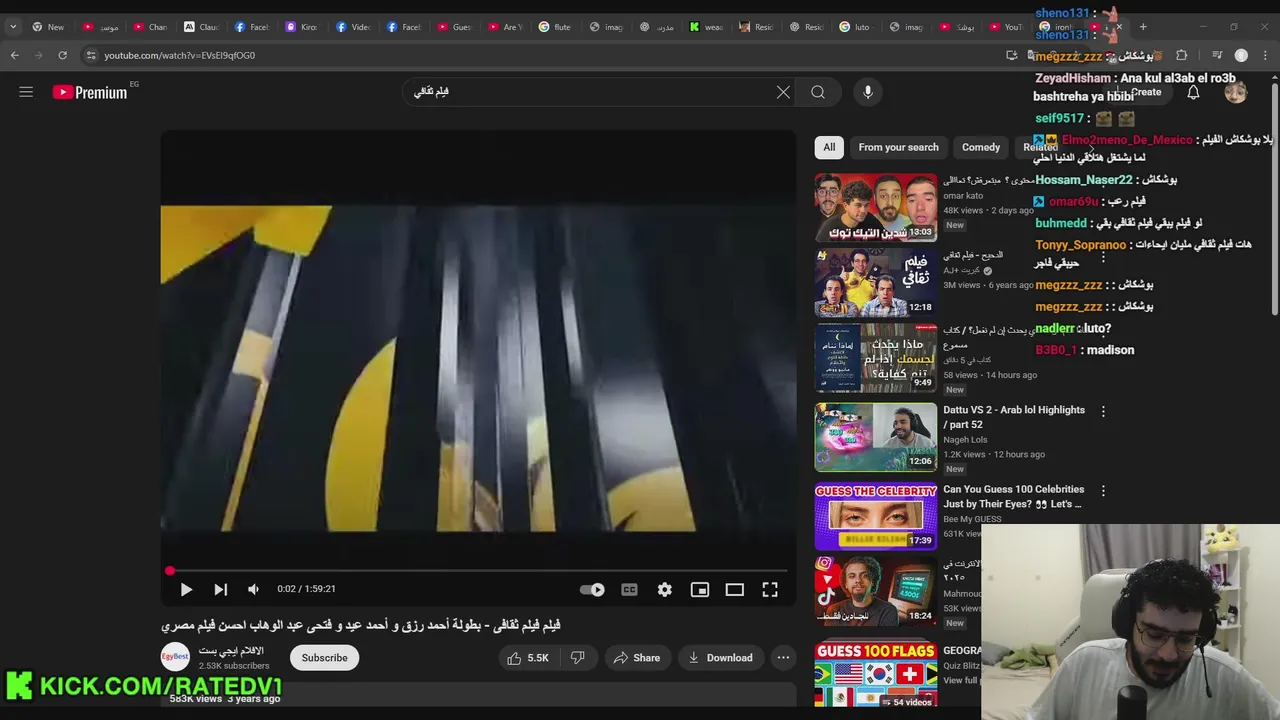
Task: Open Dattu VS 2 Arab lol Highlights title
Action: (1014, 417)
